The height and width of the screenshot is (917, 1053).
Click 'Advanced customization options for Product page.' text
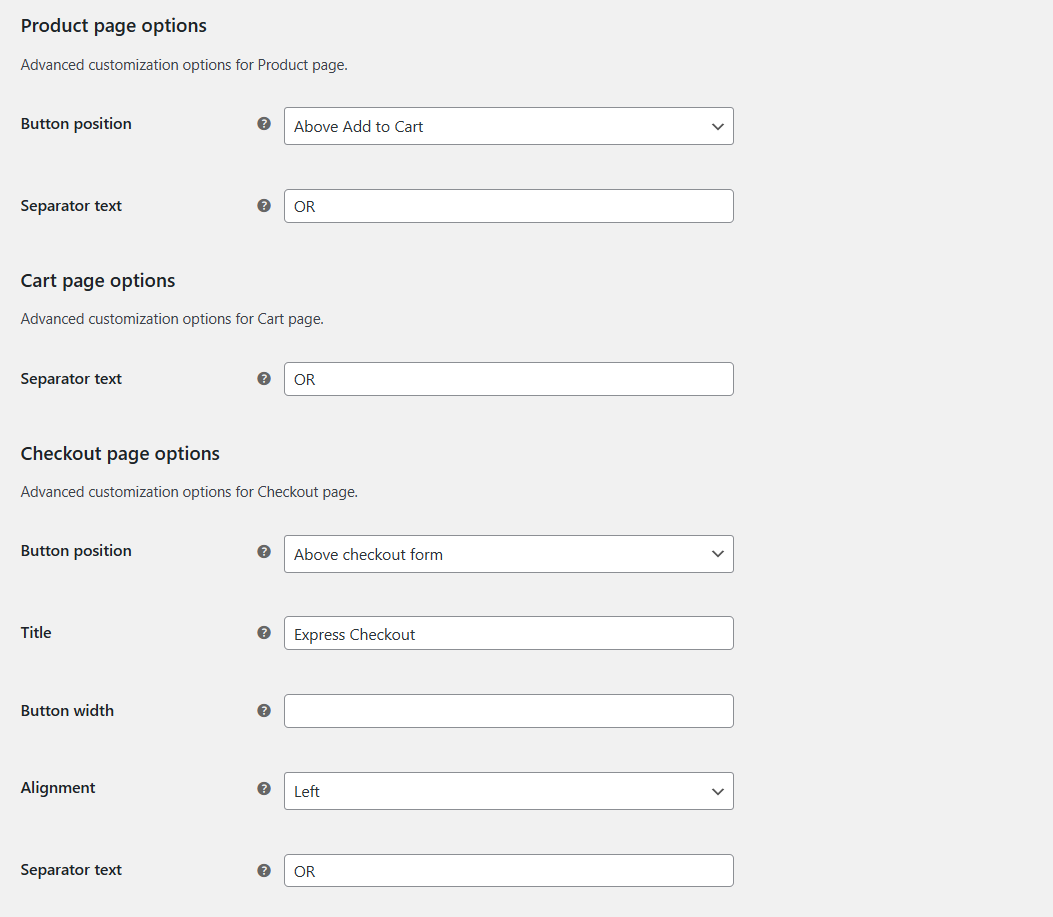[184, 65]
